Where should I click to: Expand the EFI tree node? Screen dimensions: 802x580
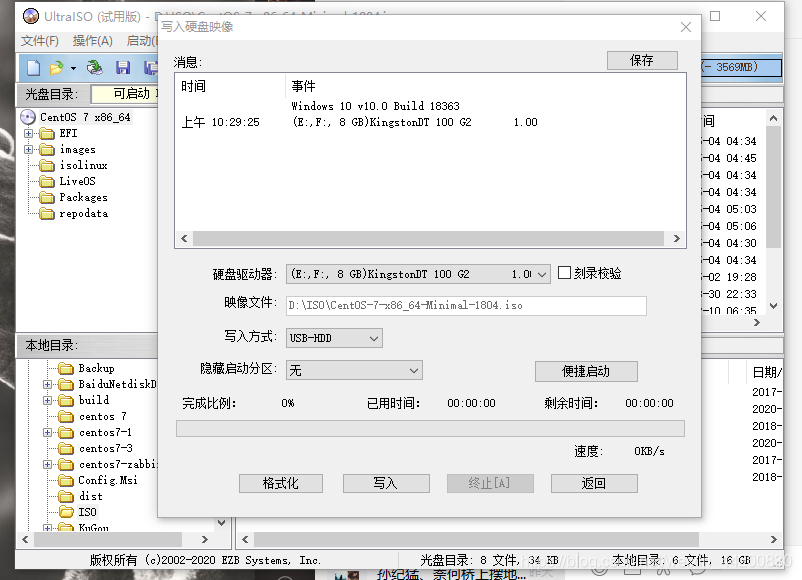point(29,133)
